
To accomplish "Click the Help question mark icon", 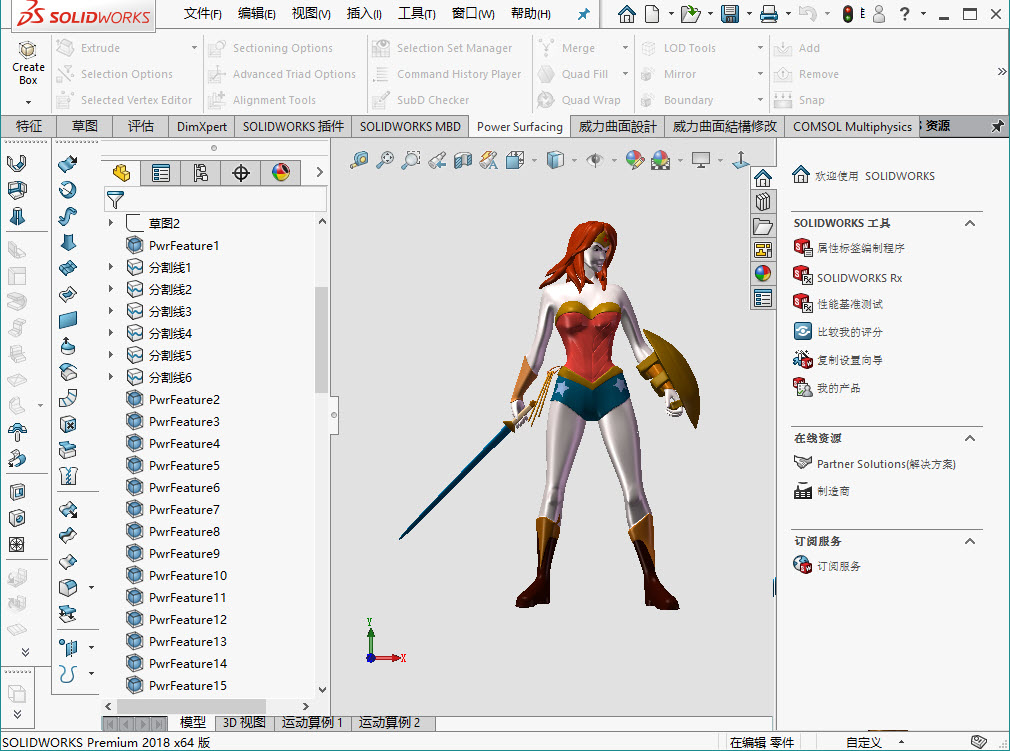I will [x=904, y=14].
